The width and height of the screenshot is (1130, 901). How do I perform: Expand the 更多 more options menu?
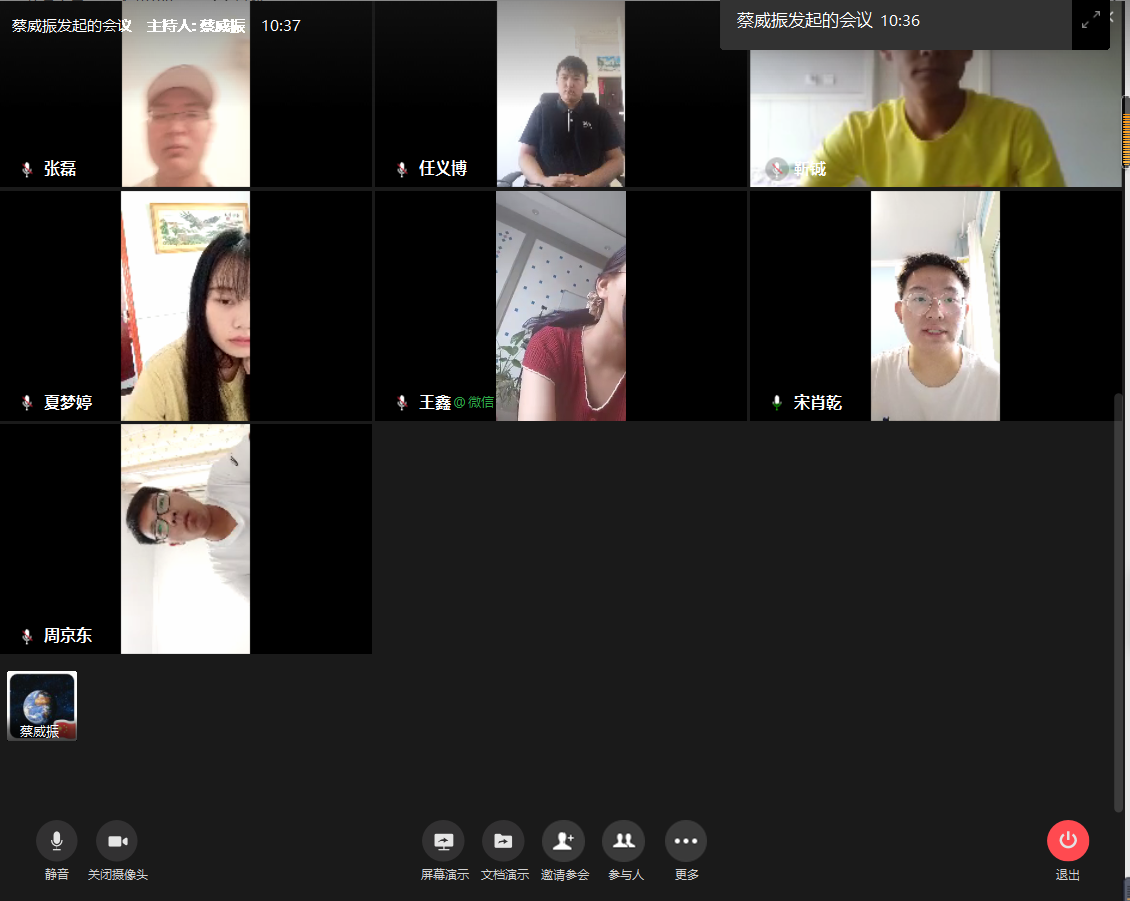tap(686, 841)
